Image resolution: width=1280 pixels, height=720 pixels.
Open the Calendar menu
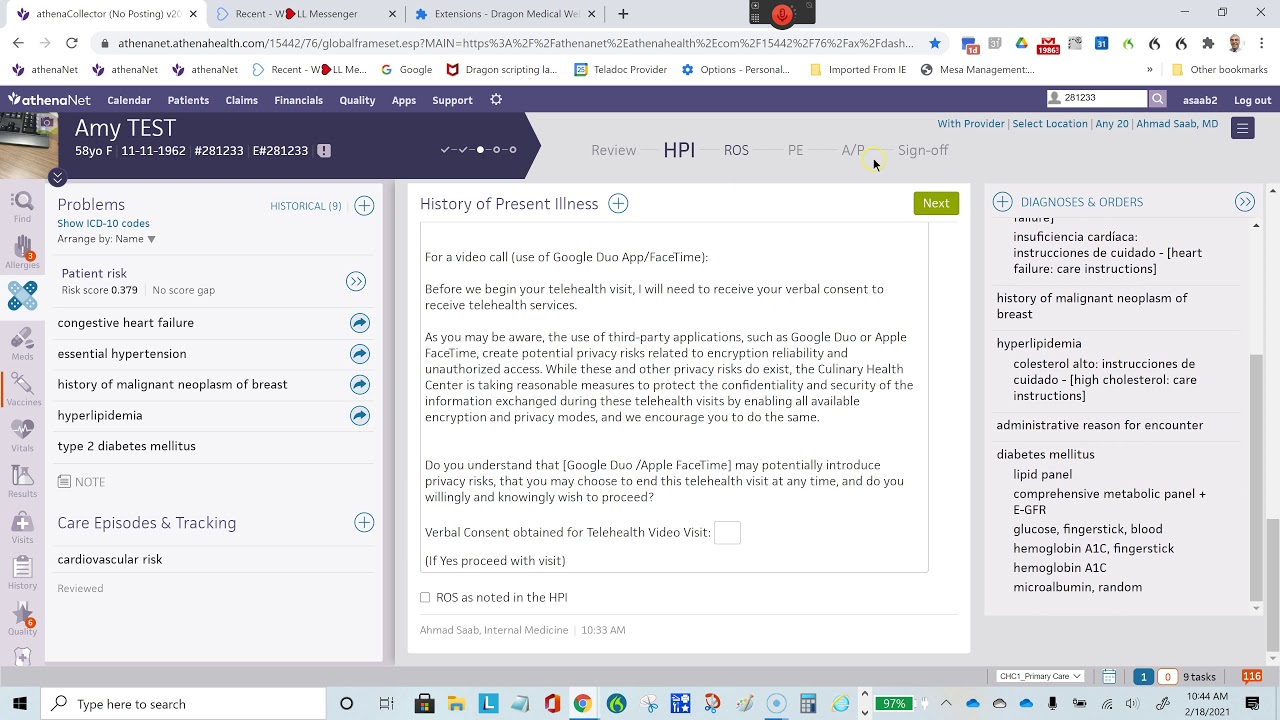pyautogui.click(x=129, y=100)
